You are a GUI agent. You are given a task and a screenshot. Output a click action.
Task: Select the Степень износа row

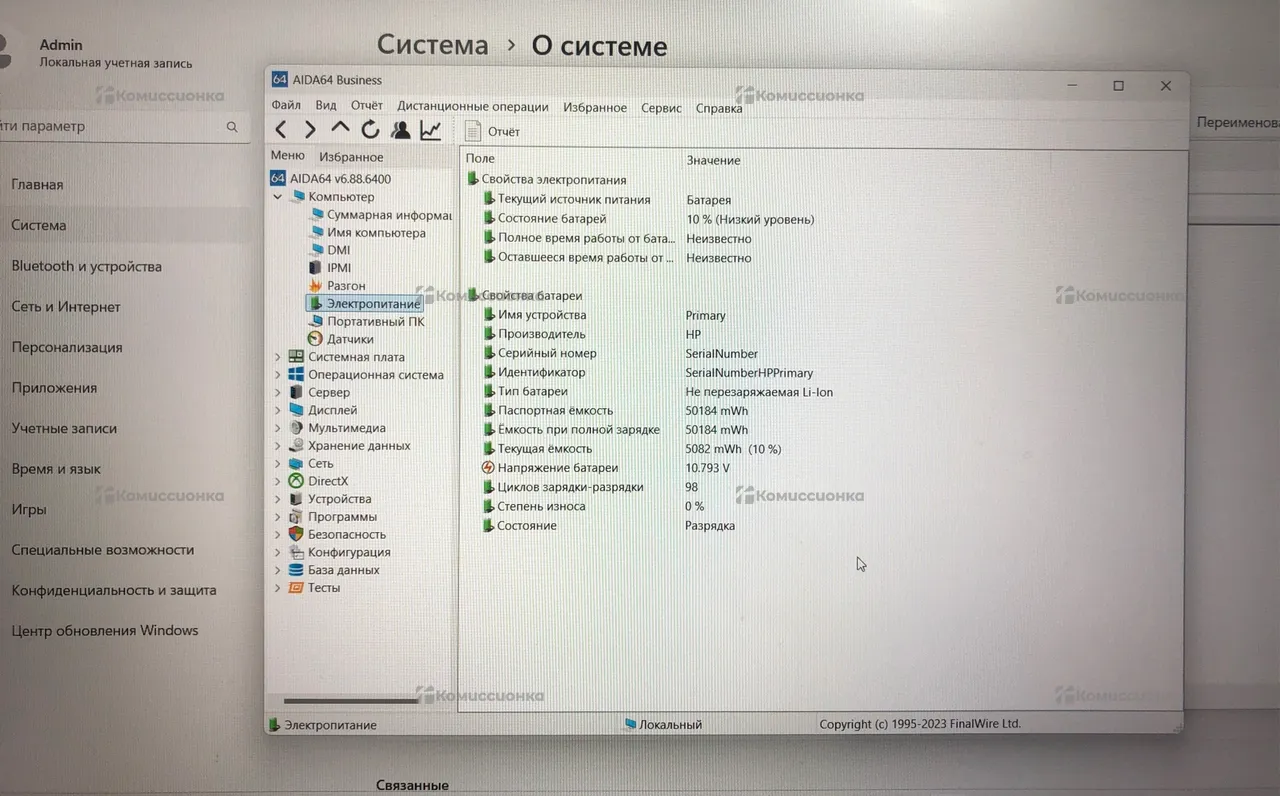click(820, 506)
